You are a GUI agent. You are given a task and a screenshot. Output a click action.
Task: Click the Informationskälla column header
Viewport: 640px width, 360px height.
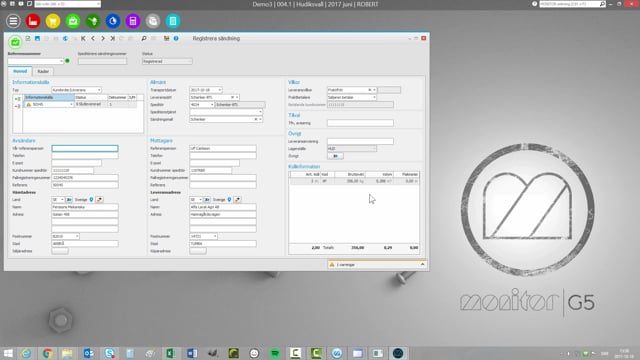(49, 98)
